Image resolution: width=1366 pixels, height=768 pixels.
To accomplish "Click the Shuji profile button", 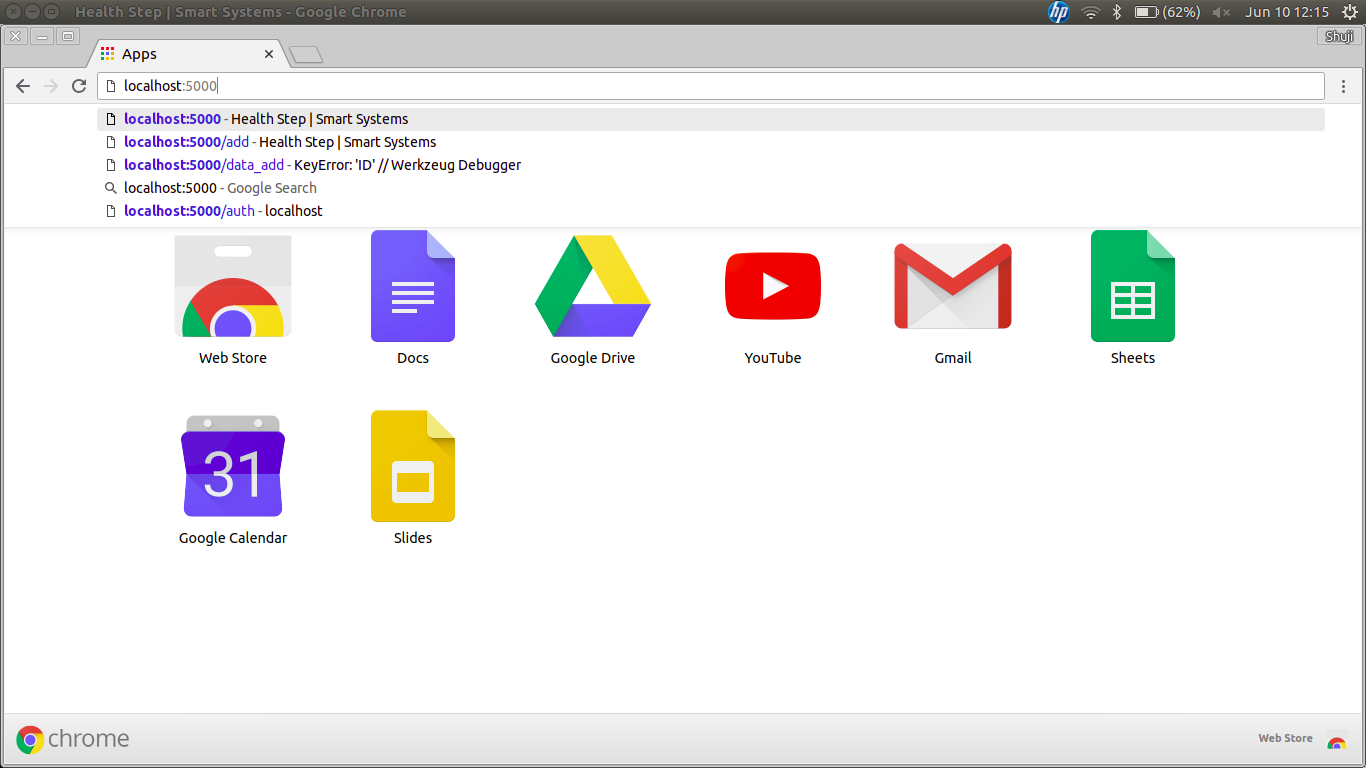I will pyautogui.click(x=1338, y=37).
